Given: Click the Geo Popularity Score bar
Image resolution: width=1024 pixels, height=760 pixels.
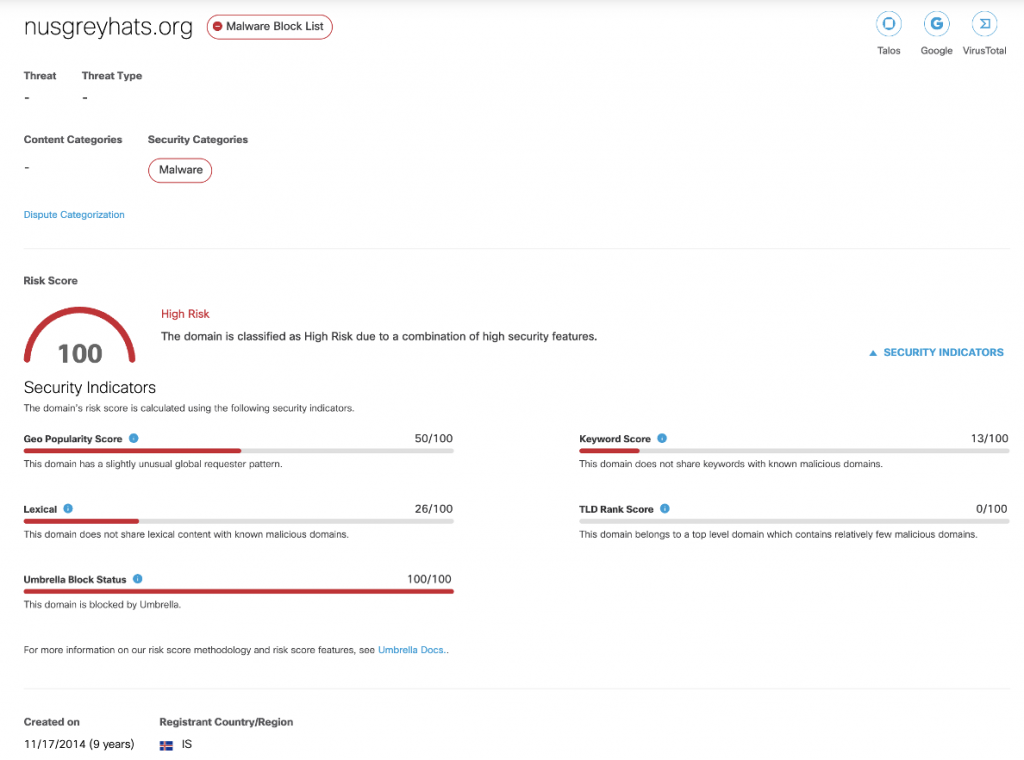Looking at the screenshot, I should (x=238, y=451).
